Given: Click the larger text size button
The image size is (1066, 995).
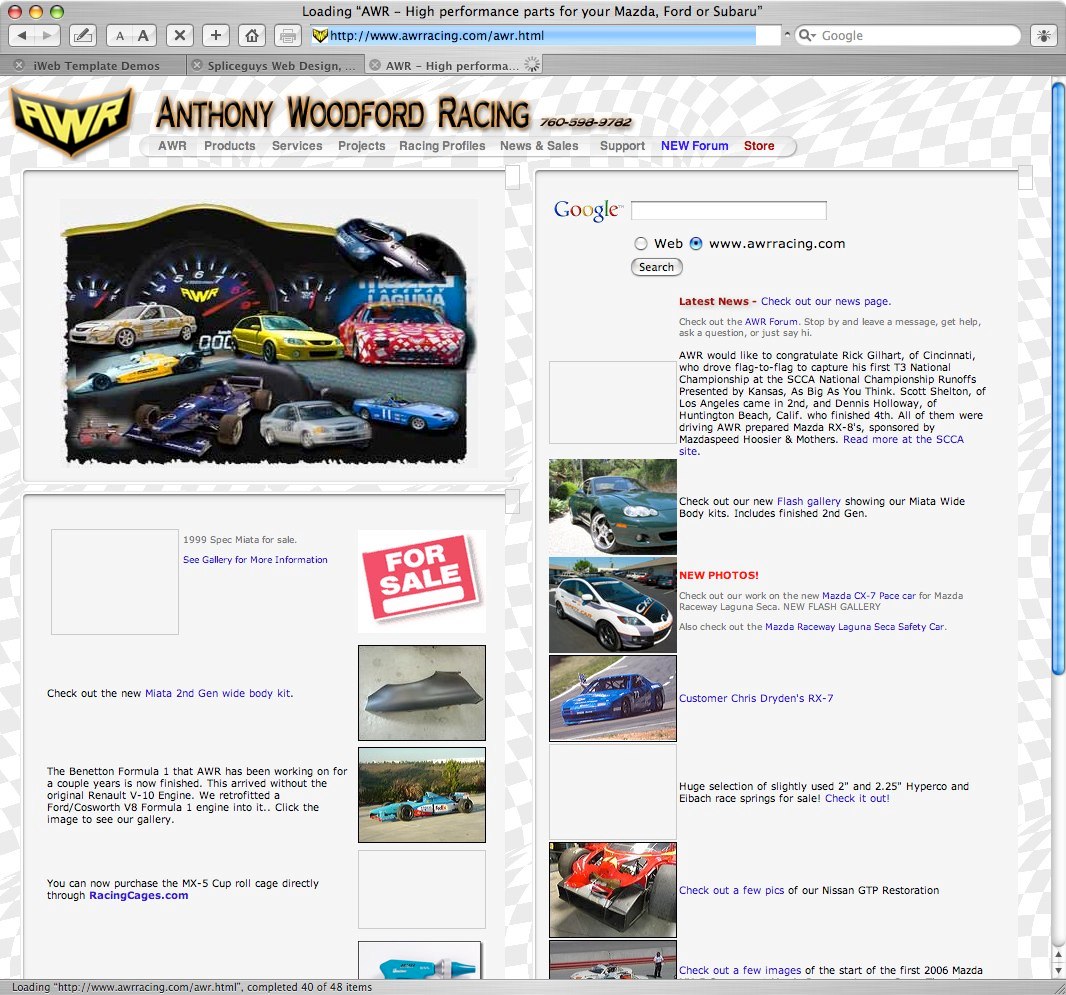Looking at the screenshot, I should click(143, 35).
